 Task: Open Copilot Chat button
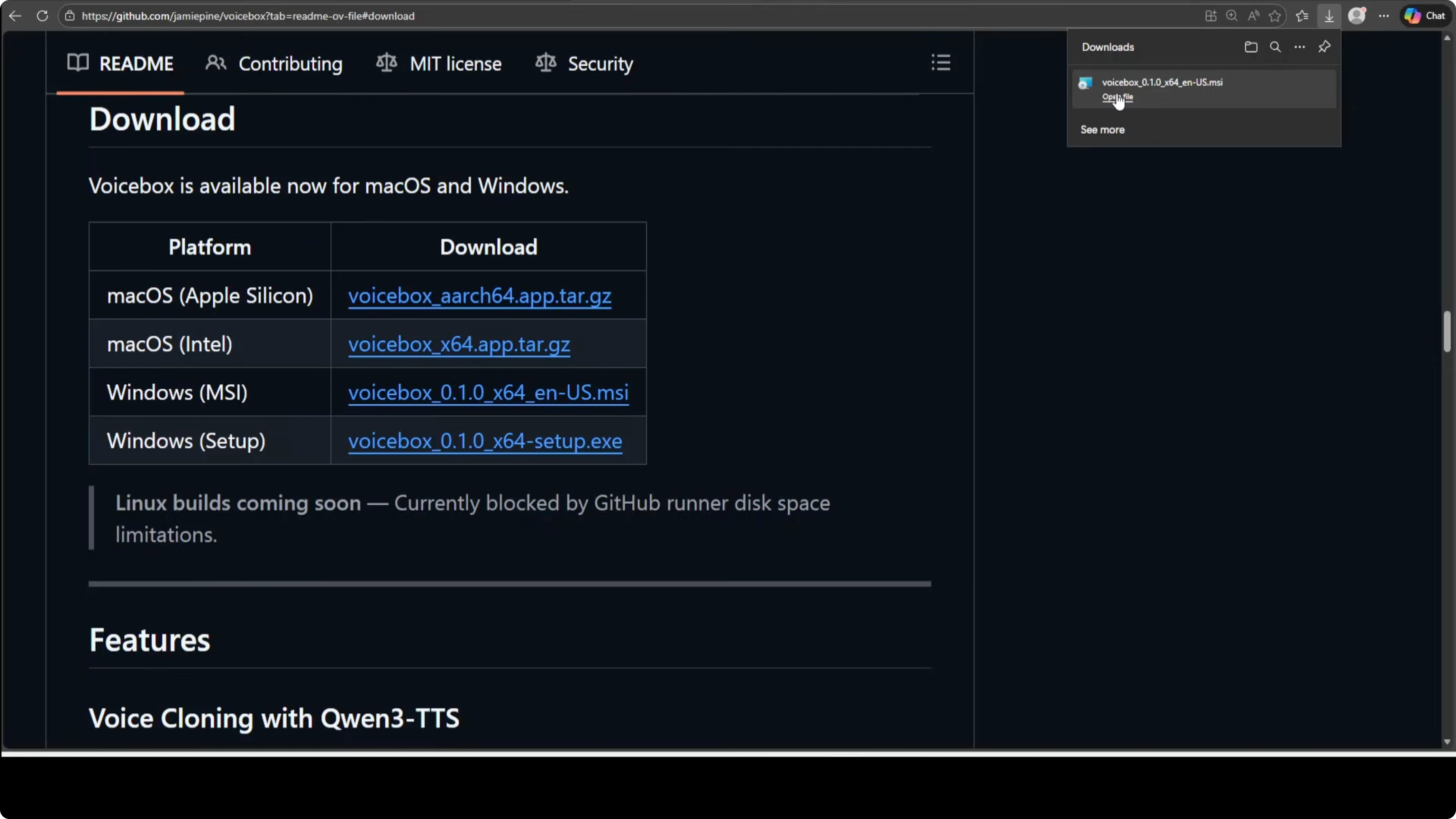(1426, 16)
